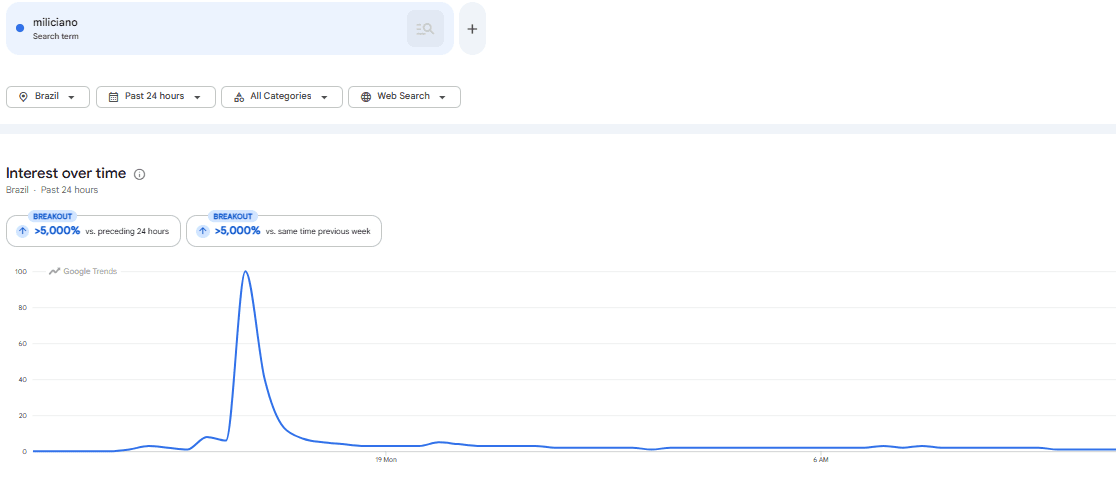Open the Past 24 hours time dropdown
The image size is (1116, 483).
pos(156,97)
